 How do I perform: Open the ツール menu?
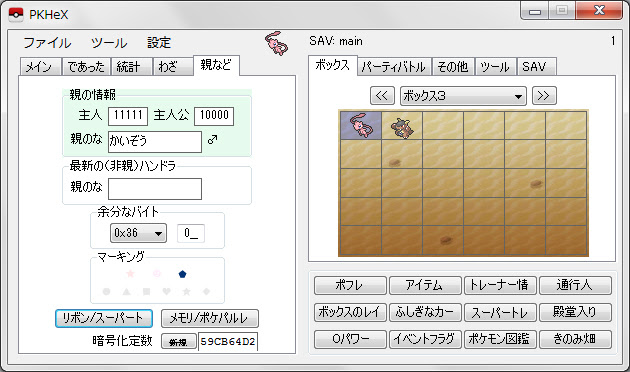[x=109, y=43]
